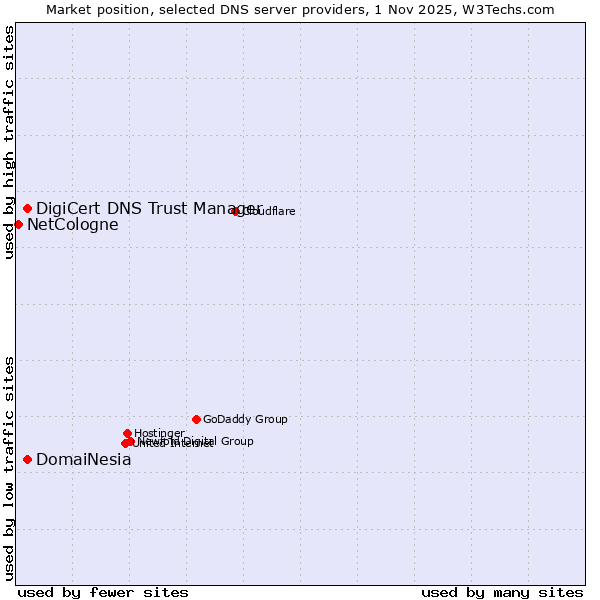Click the DigiCert DNS Trust Manager label
The width and height of the screenshot is (600, 600).
(149, 208)
